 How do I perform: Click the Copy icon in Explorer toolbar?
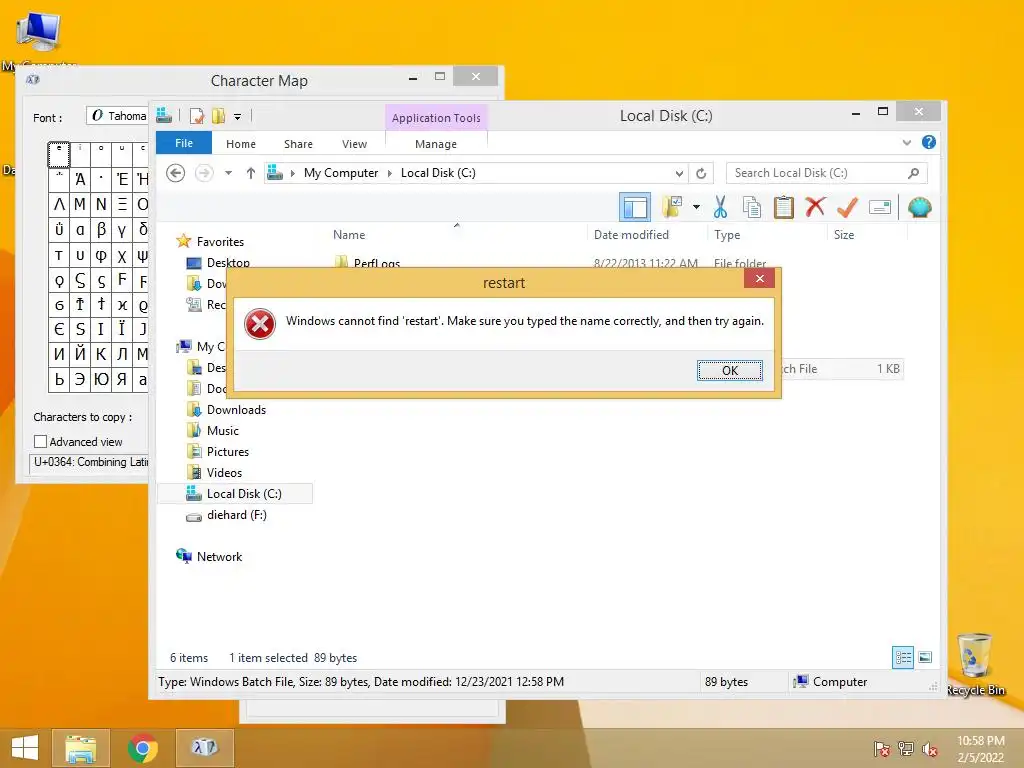click(x=752, y=208)
